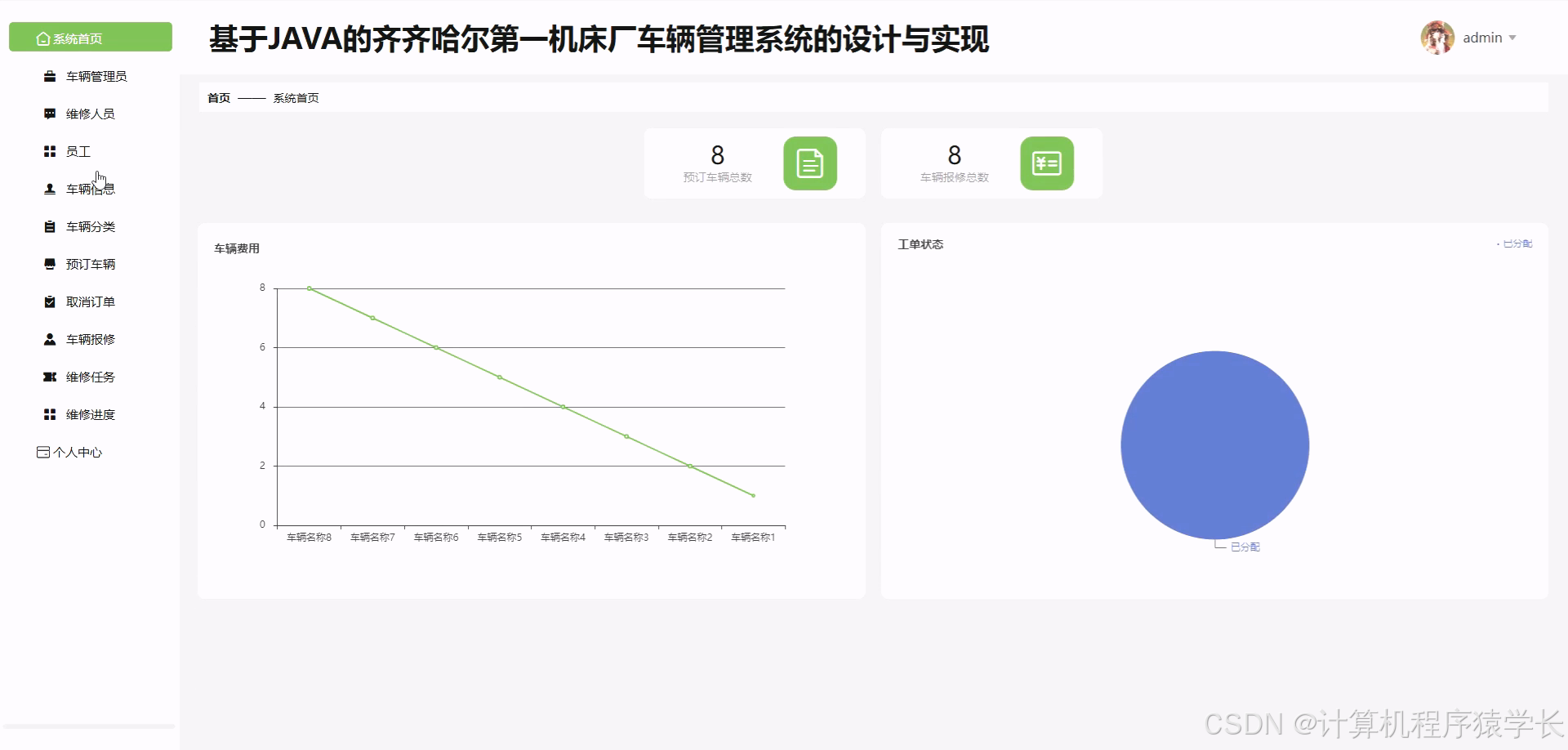Open the admin user dropdown arrow

(1512, 38)
